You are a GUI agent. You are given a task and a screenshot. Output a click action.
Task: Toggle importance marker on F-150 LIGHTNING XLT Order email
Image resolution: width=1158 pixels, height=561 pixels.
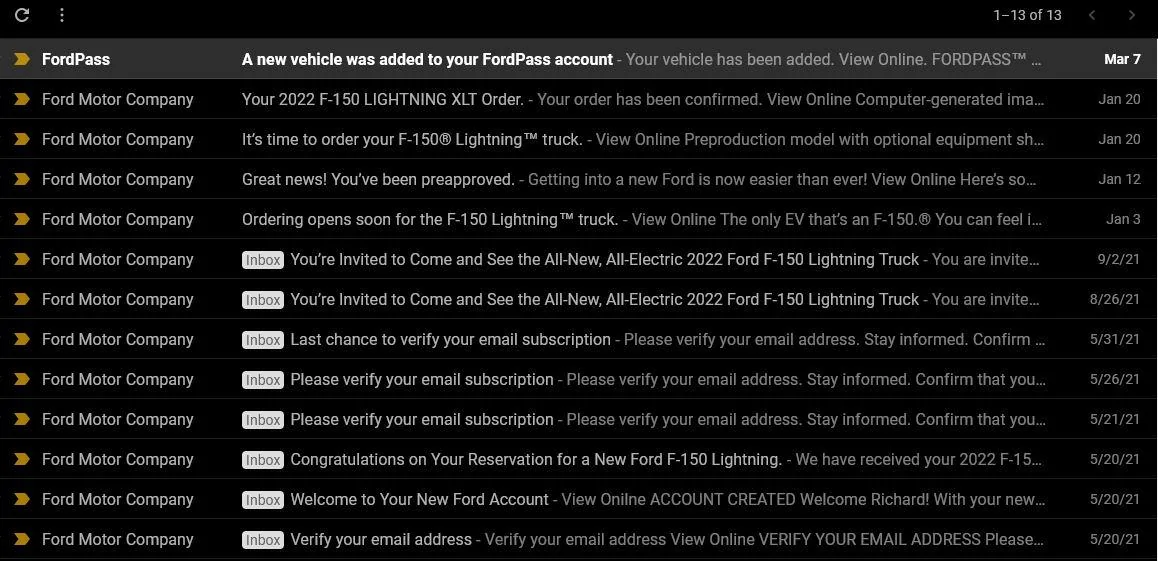coord(21,99)
